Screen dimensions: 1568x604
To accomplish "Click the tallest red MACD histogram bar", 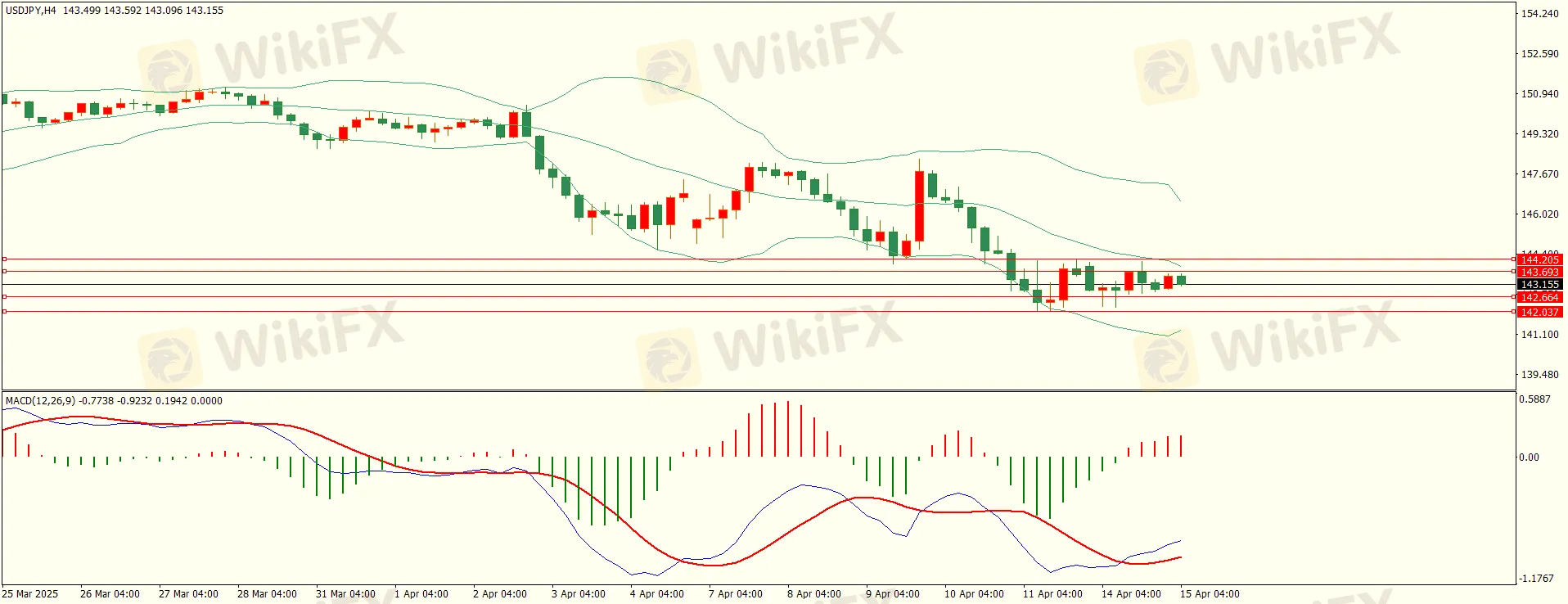I will (x=787, y=429).
